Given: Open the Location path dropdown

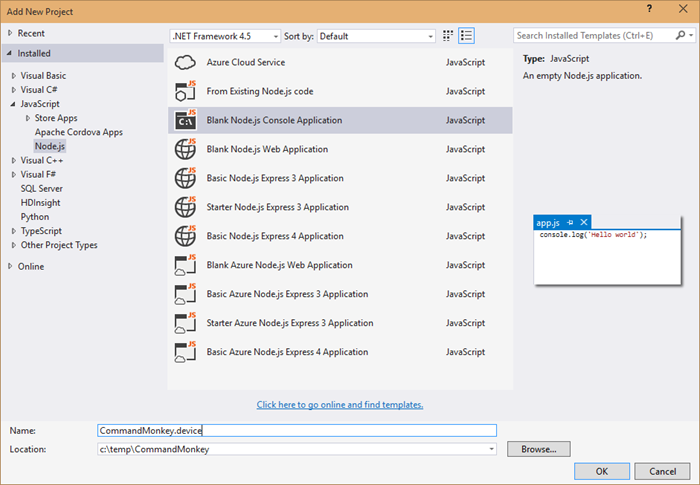Looking at the screenshot, I should coord(491,449).
